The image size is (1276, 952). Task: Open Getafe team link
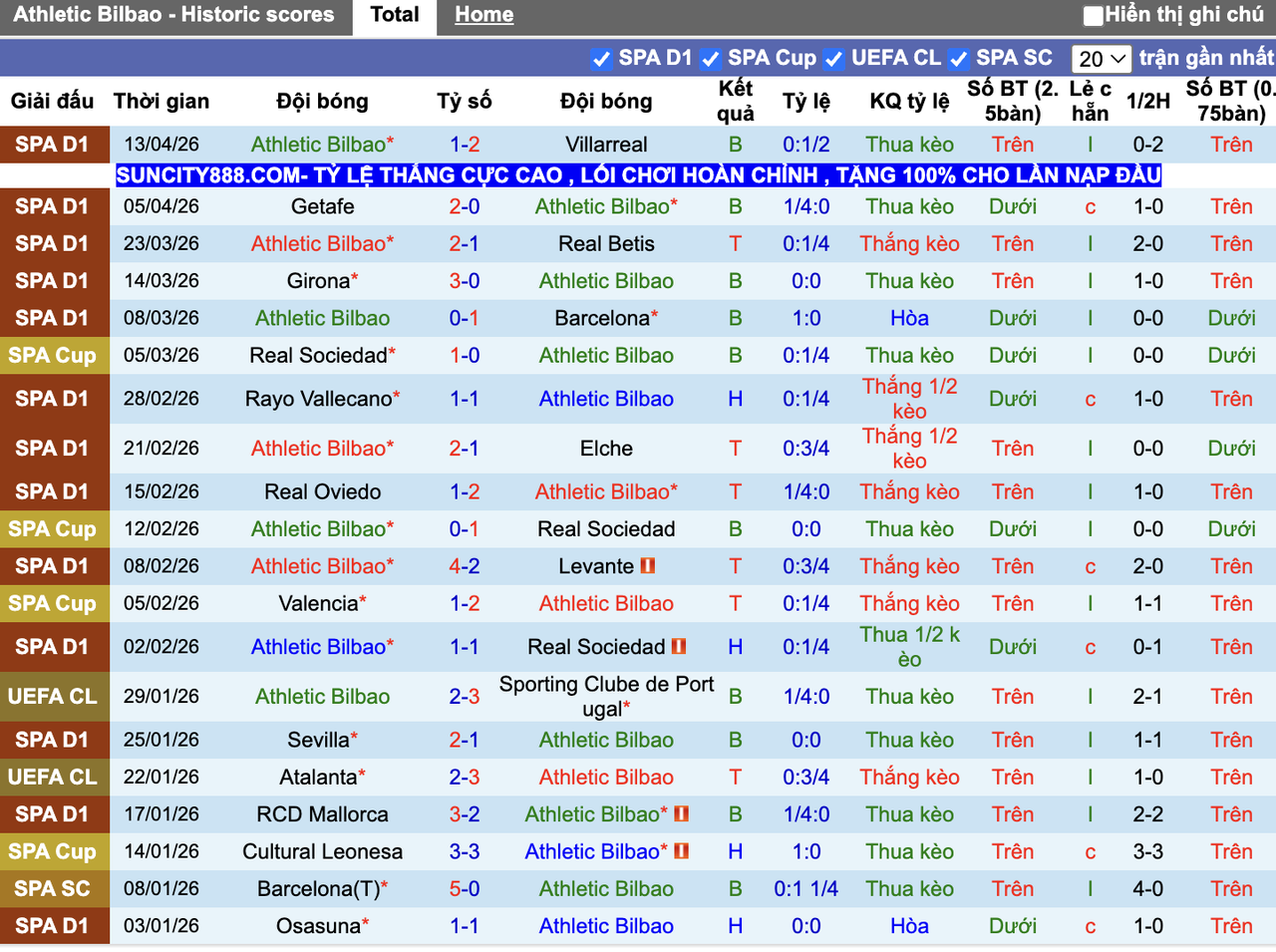tap(323, 206)
